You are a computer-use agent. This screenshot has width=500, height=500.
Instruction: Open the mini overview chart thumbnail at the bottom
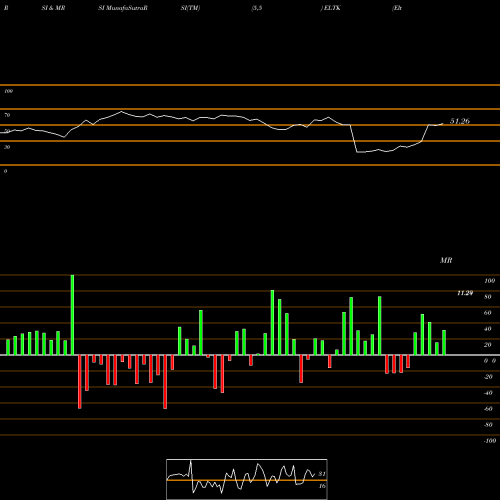pyautogui.click(x=247, y=479)
